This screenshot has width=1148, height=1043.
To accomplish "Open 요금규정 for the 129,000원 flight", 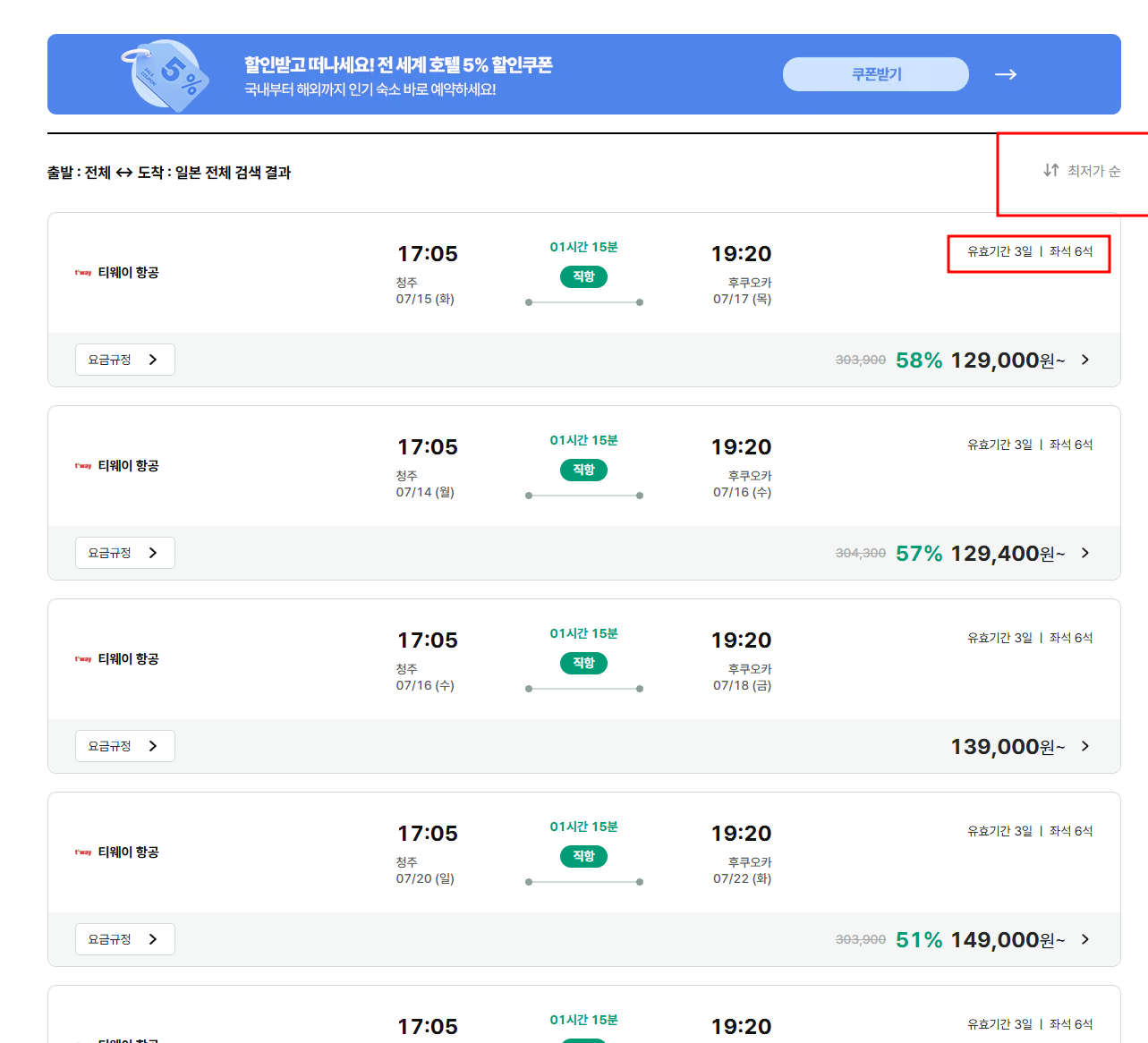I will tap(125, 360).
